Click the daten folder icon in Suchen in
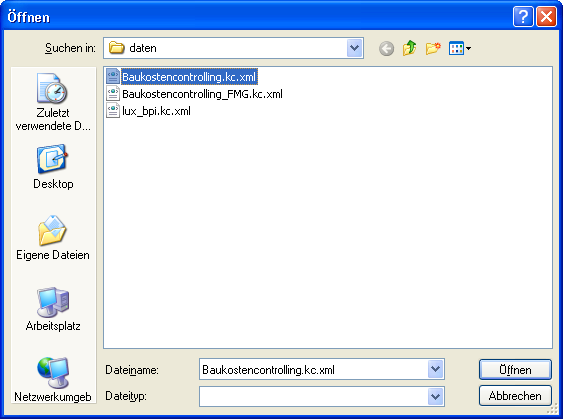 pos(116,48)
